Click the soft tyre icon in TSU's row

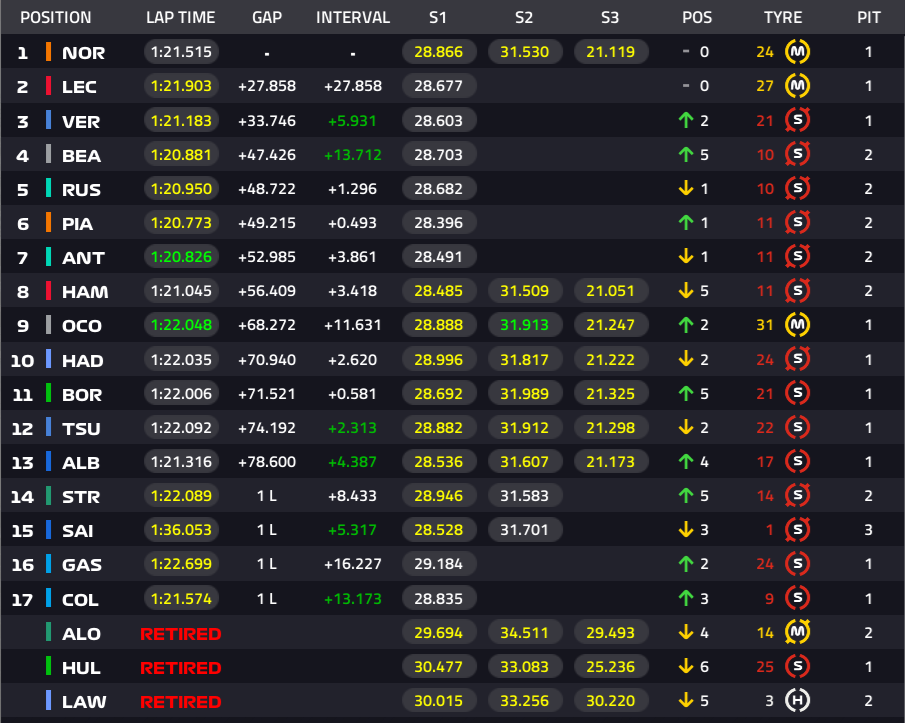tap(797, 427)
